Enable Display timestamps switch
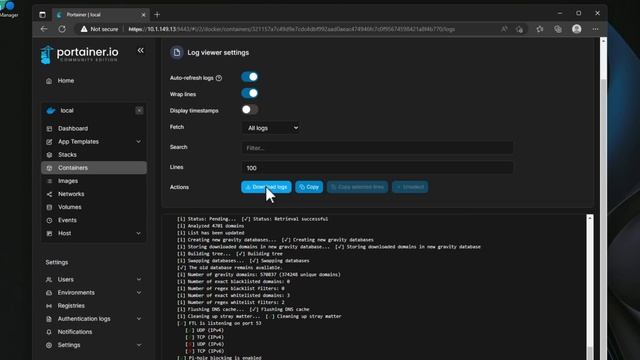 [249, 109]
